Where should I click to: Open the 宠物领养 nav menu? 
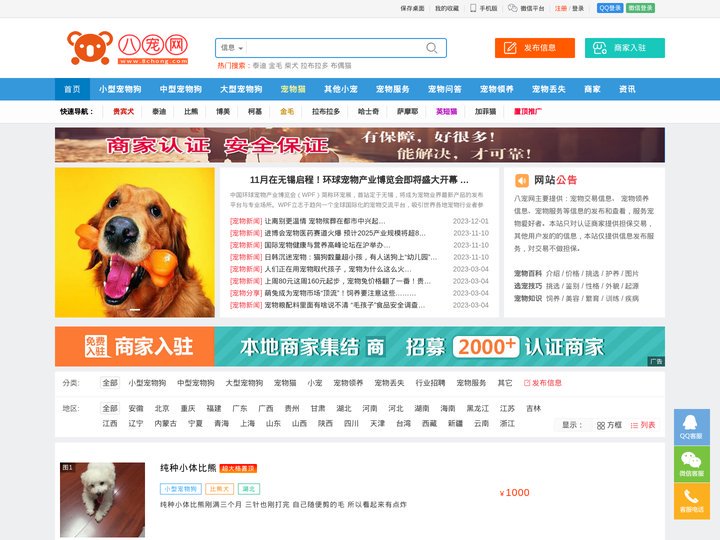tap(496, 89)
